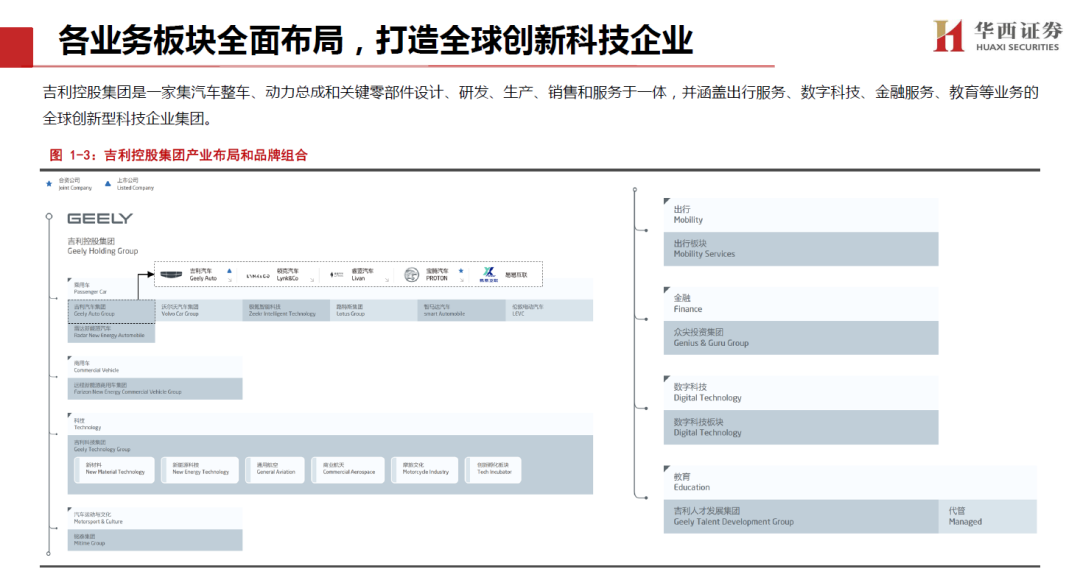Click the Geely Technology Group label
This screenshot has width=1080, height=569.
click(x=102, y=446)
